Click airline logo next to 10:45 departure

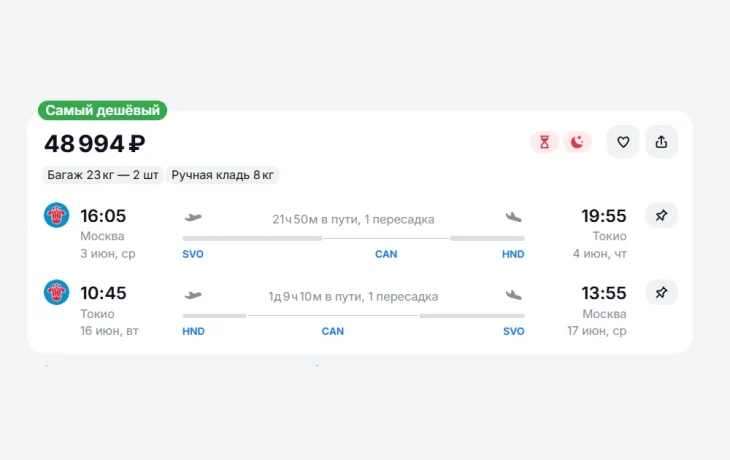tap(56, 292)
